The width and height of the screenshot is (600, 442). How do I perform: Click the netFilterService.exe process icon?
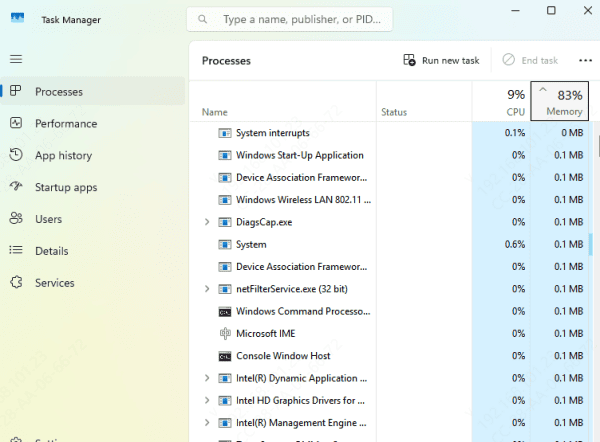click(x=225, y=289)
